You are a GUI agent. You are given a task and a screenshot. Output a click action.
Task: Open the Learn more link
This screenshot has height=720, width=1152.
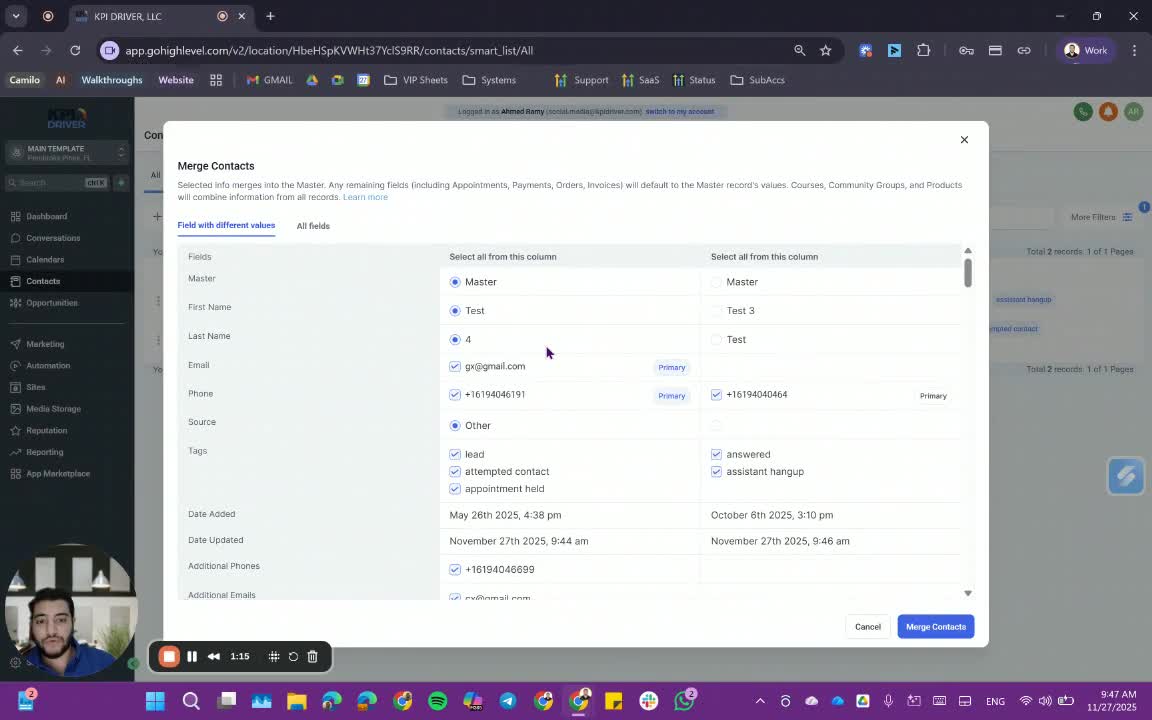pos(365,197)
